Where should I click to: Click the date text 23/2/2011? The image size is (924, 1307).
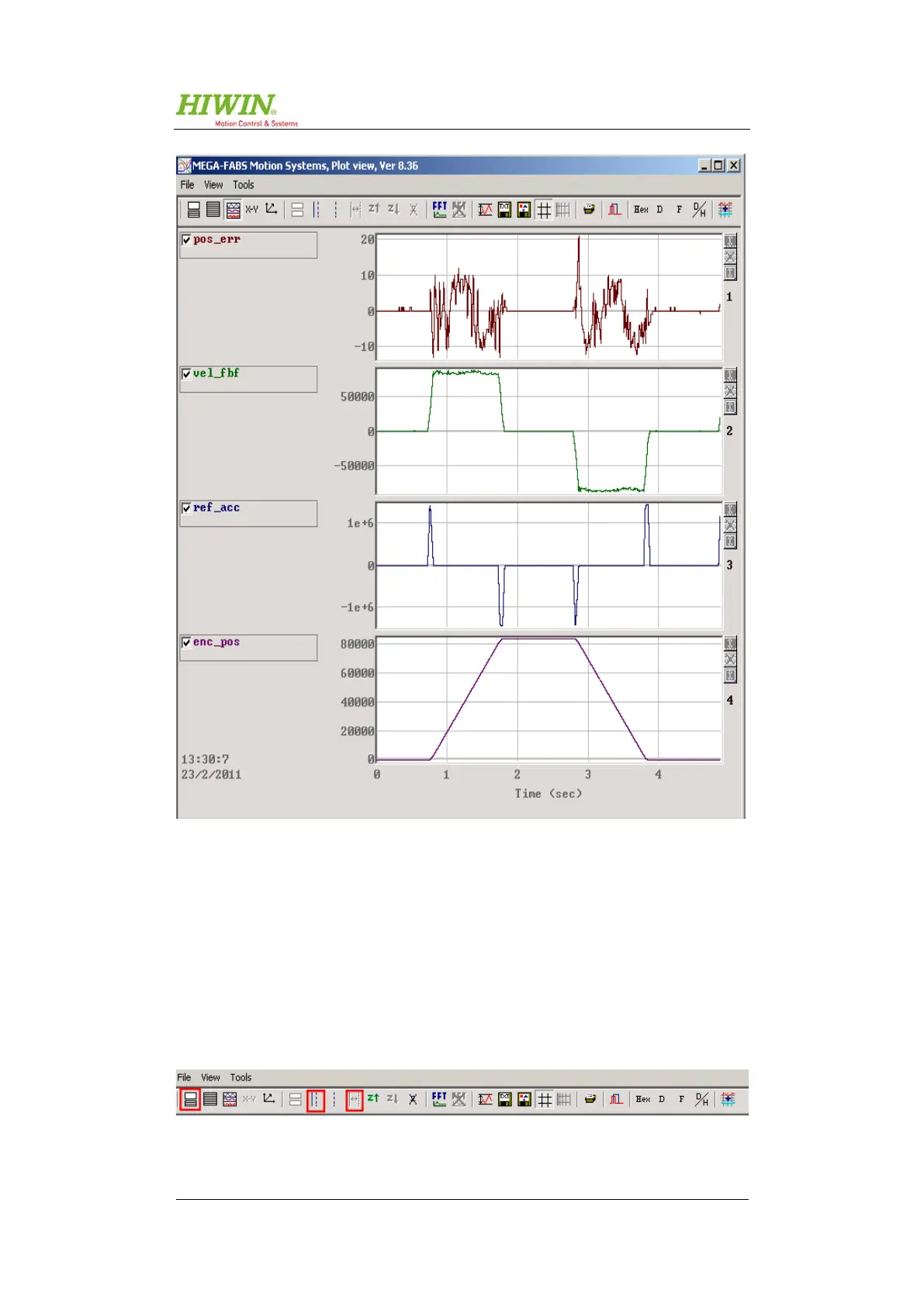211,775
